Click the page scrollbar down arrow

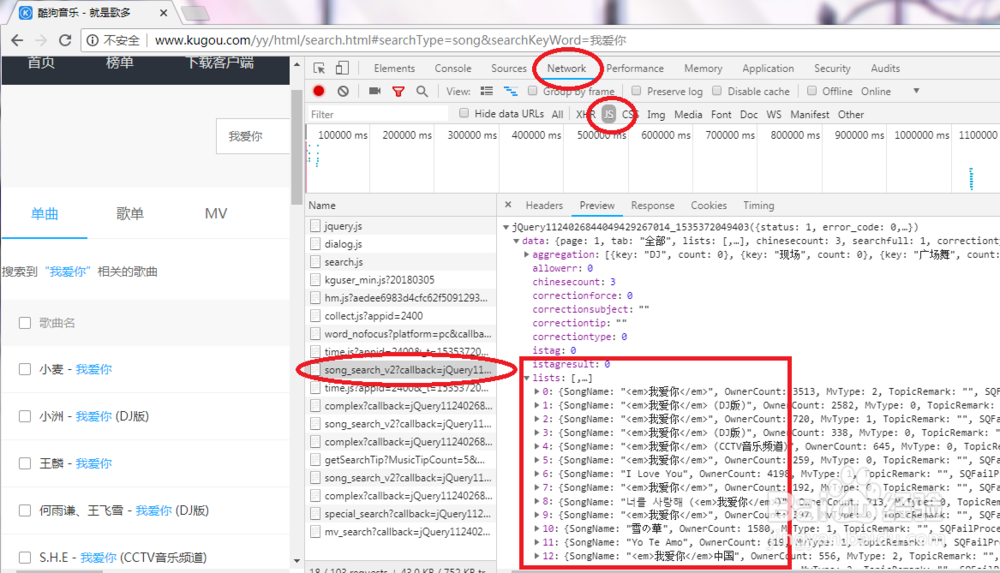coord(297,560)
